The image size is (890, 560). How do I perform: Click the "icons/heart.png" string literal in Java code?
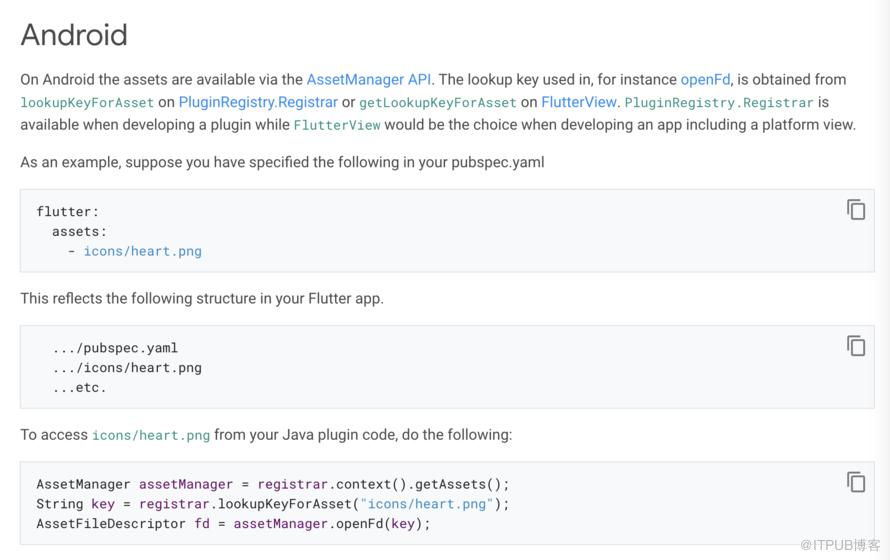coord(427,504)
